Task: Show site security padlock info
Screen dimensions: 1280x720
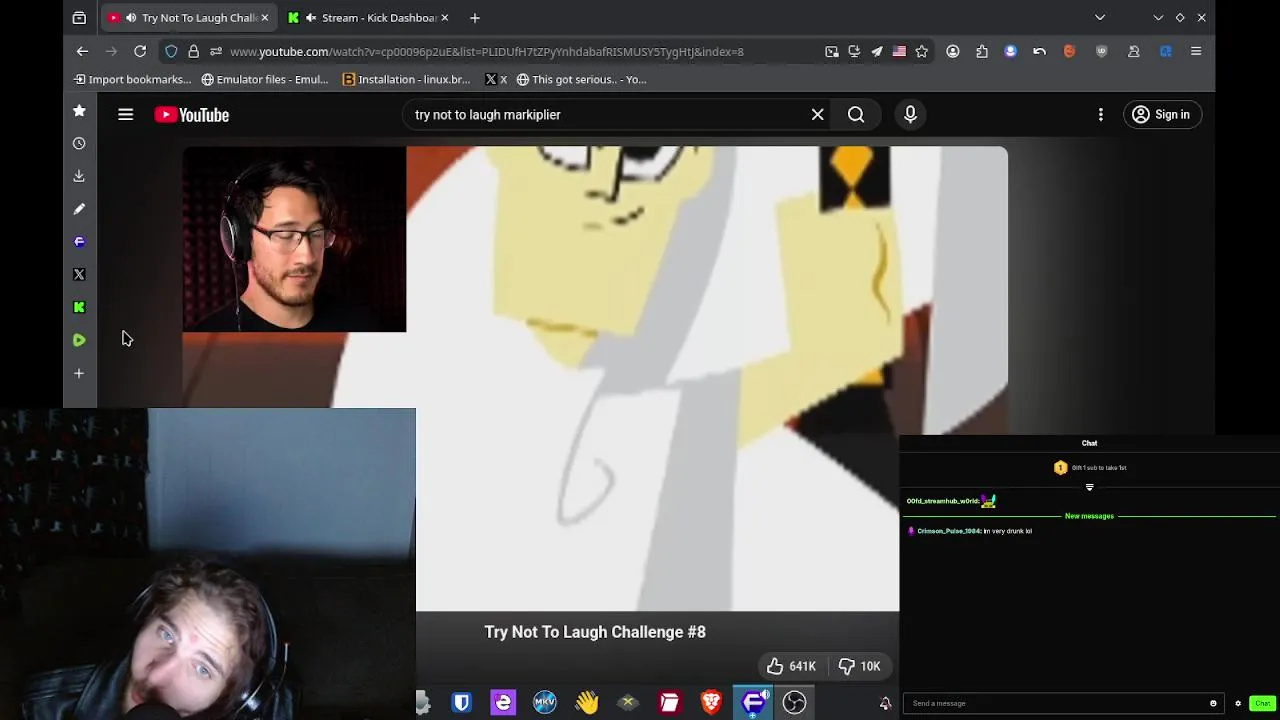Action: pos(194,51)
